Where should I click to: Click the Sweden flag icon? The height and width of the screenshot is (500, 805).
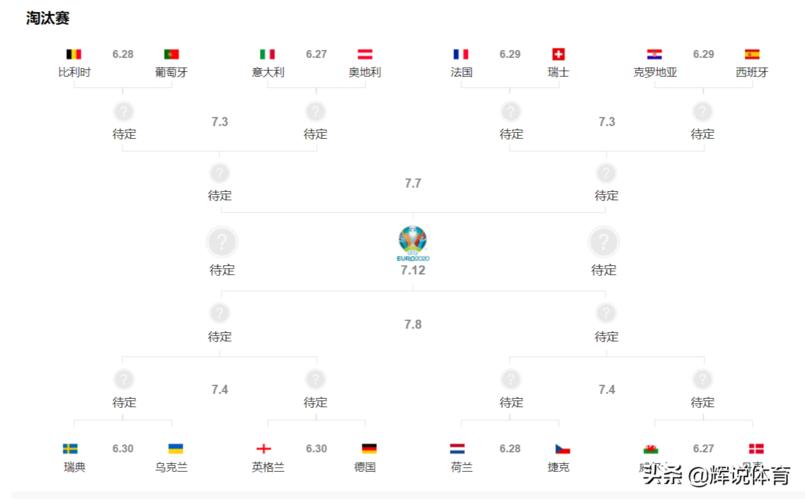coord(72,449)
